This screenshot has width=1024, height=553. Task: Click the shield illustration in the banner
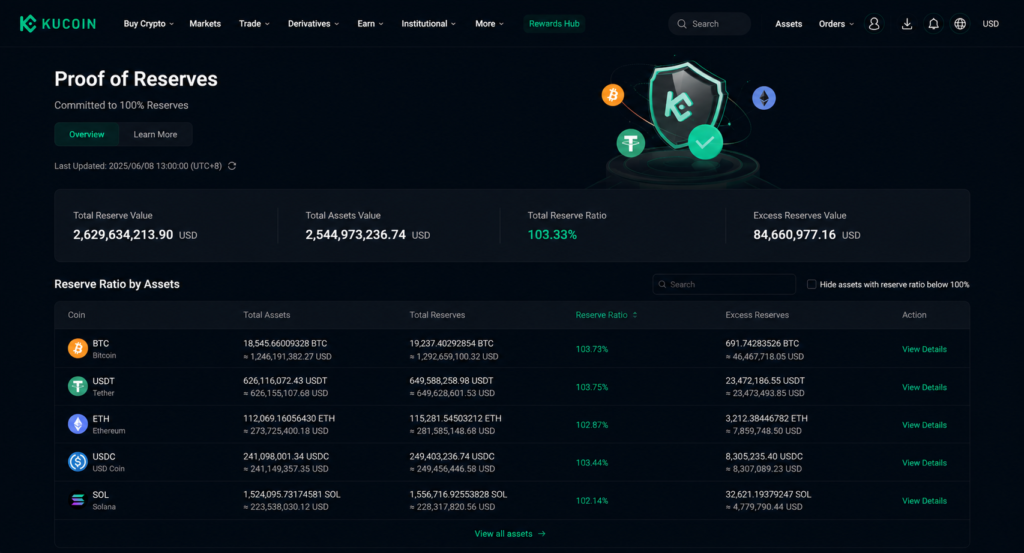click(x=686, y=104)
